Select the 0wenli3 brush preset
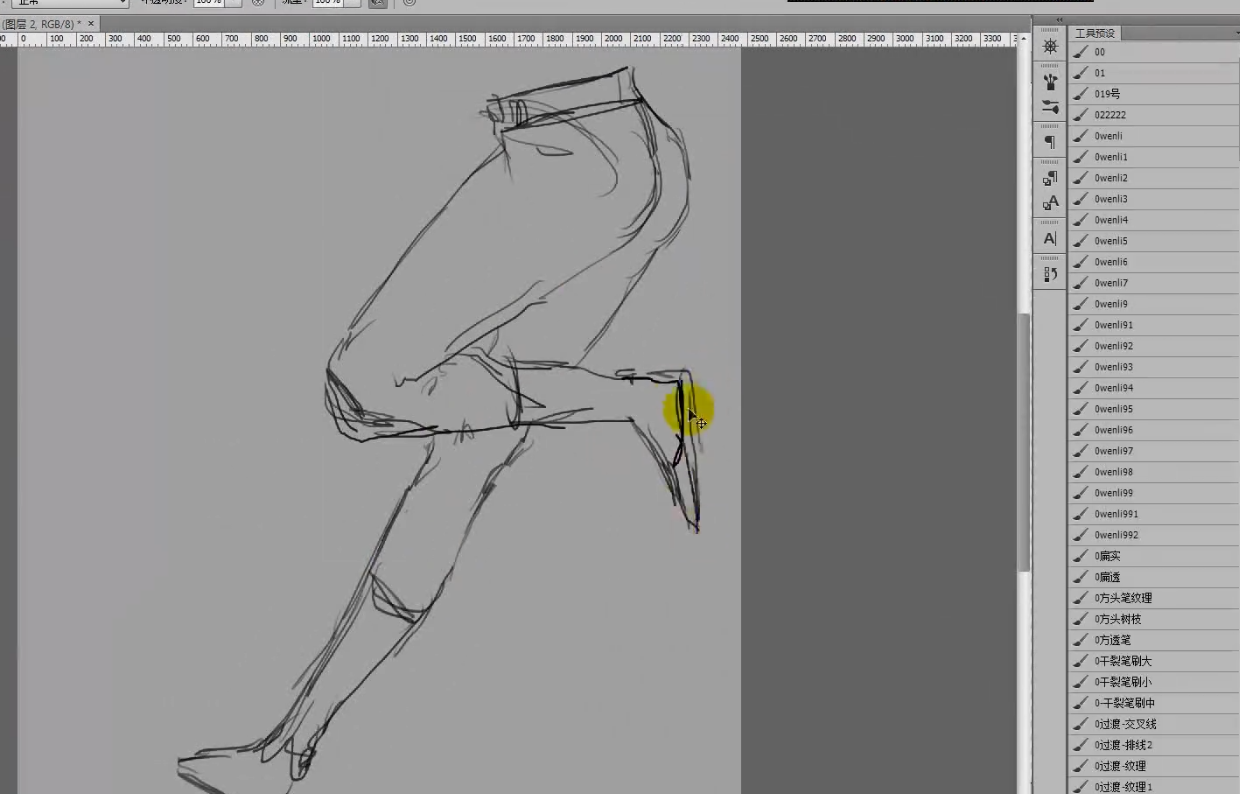This screenshot has height=794, width=1240. pyautogui.click(x=1153, y=199)
